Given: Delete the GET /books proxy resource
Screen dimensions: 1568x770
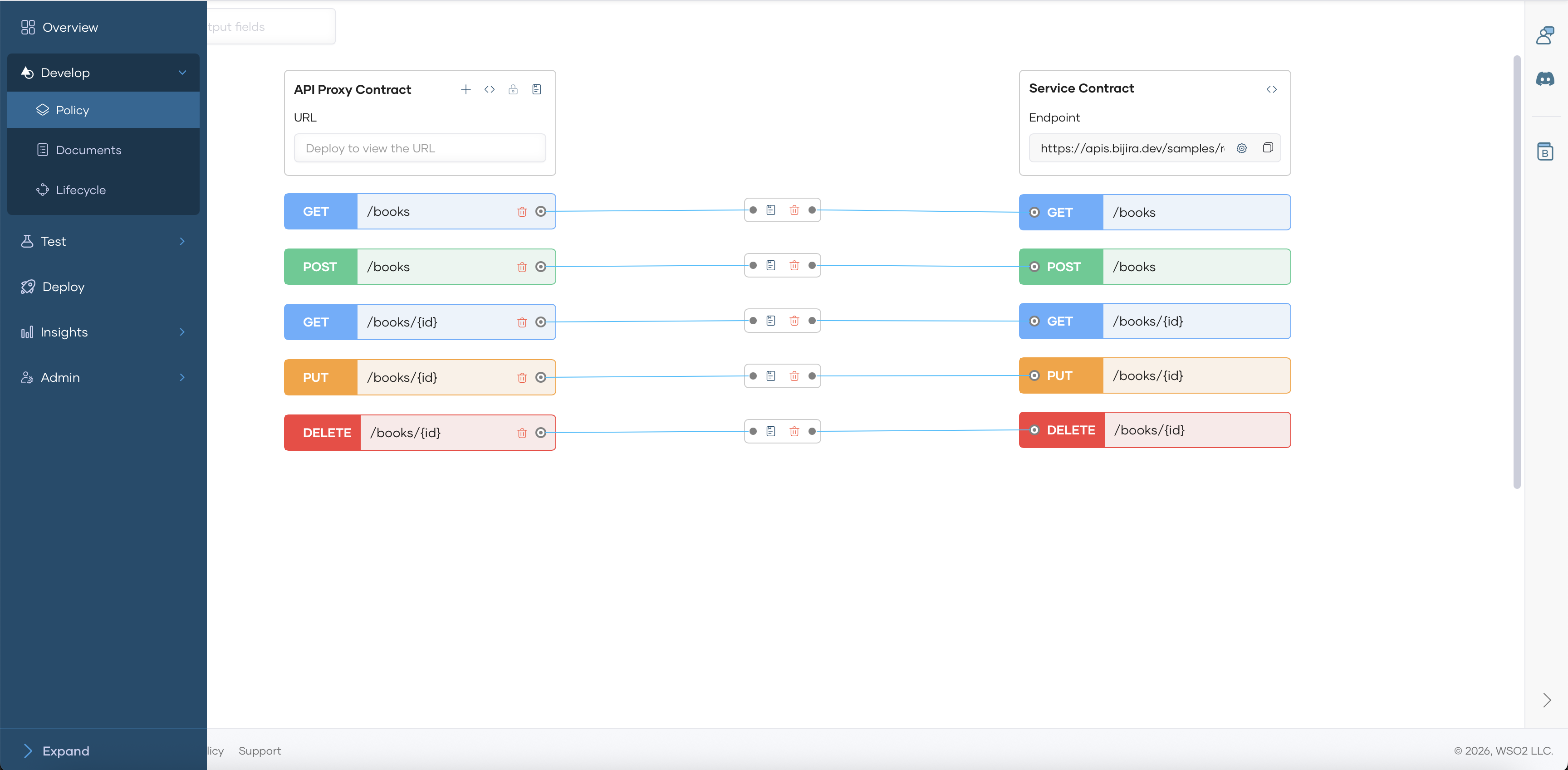Looking at the screenshot, I should (x=522, y=212).
